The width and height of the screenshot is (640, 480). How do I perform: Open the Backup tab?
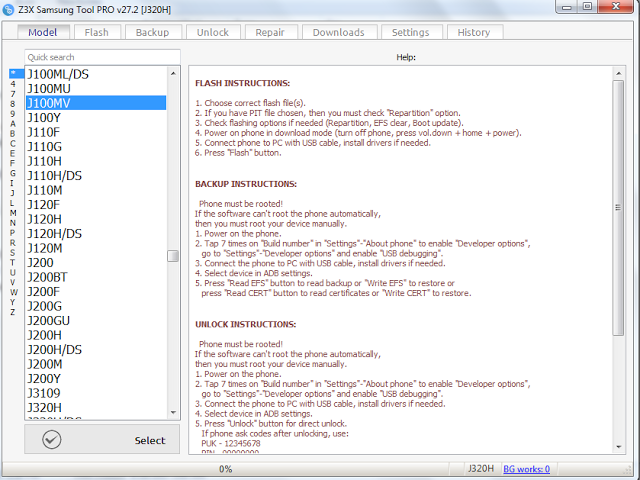coord(152,32)
